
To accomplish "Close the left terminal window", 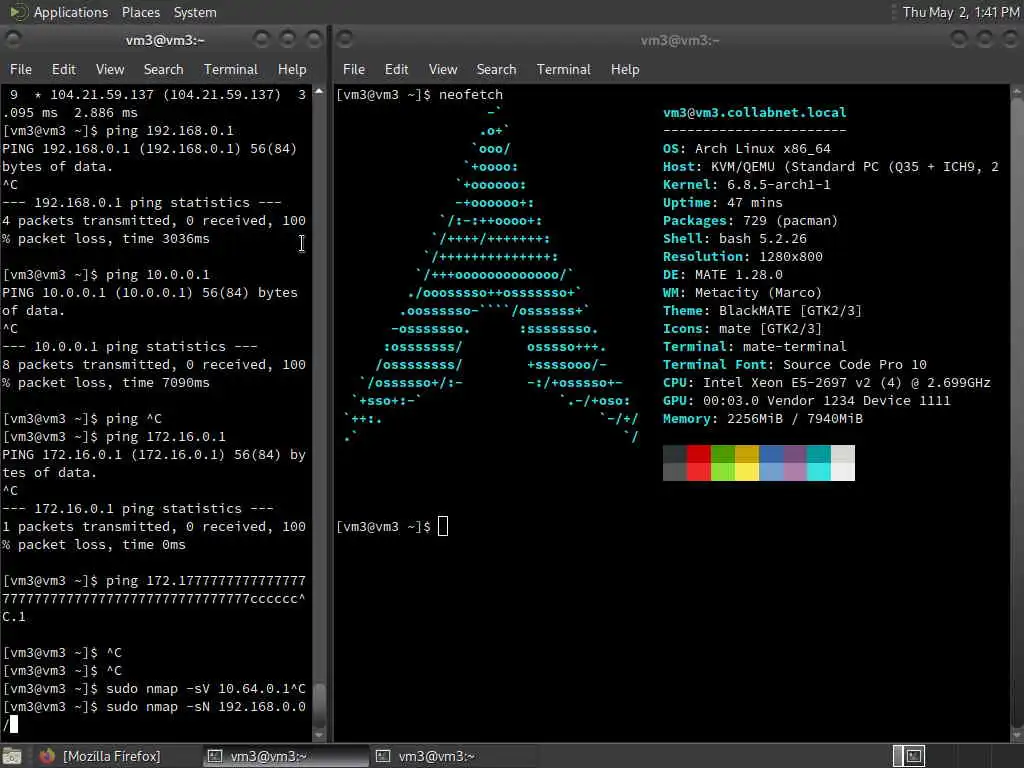I will [x=314, y=39].
